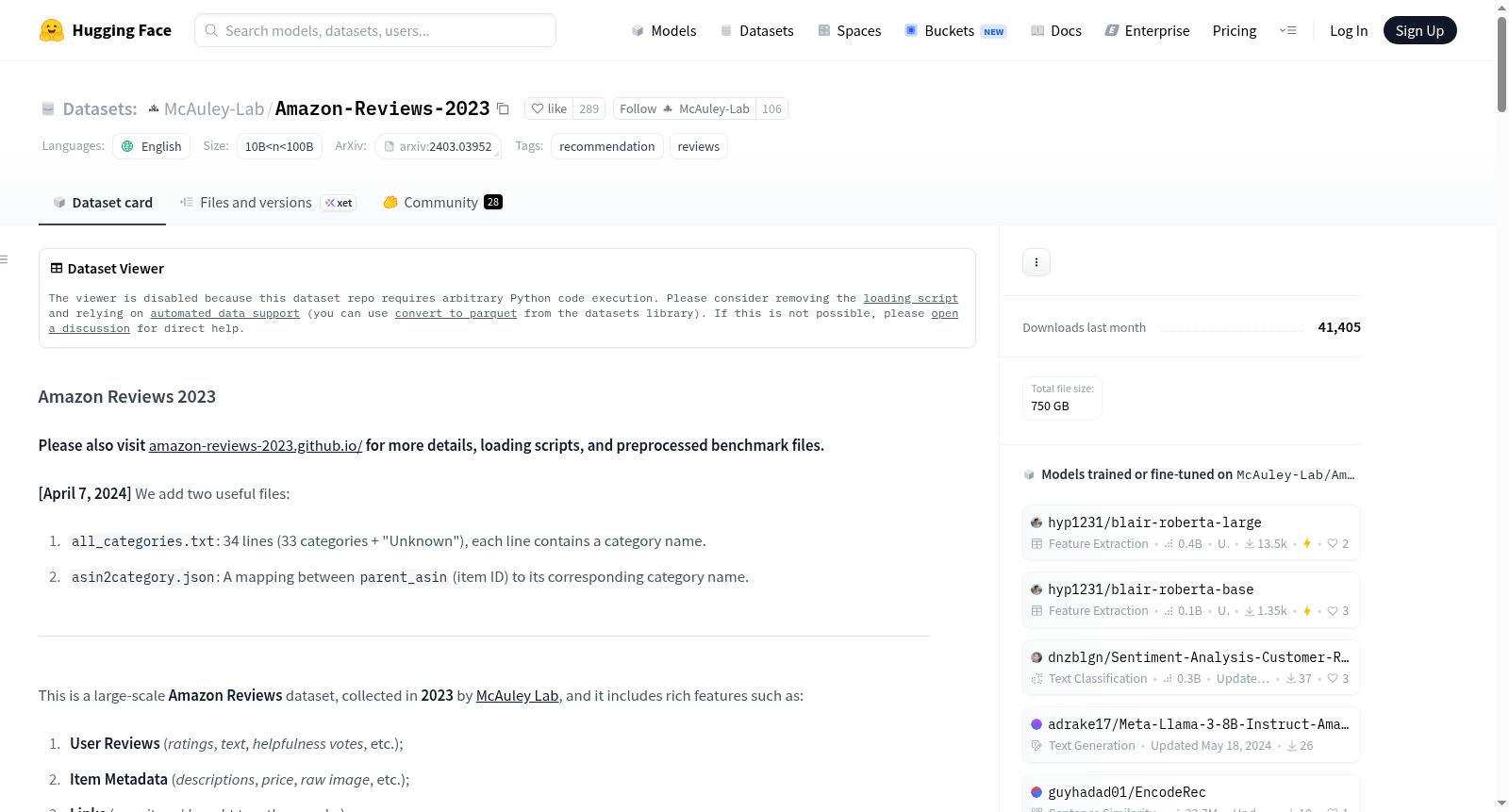Viewport: 1509px width, 812px height.
Task: Open the Spaces navigation item
Action: tap(850, 30)
